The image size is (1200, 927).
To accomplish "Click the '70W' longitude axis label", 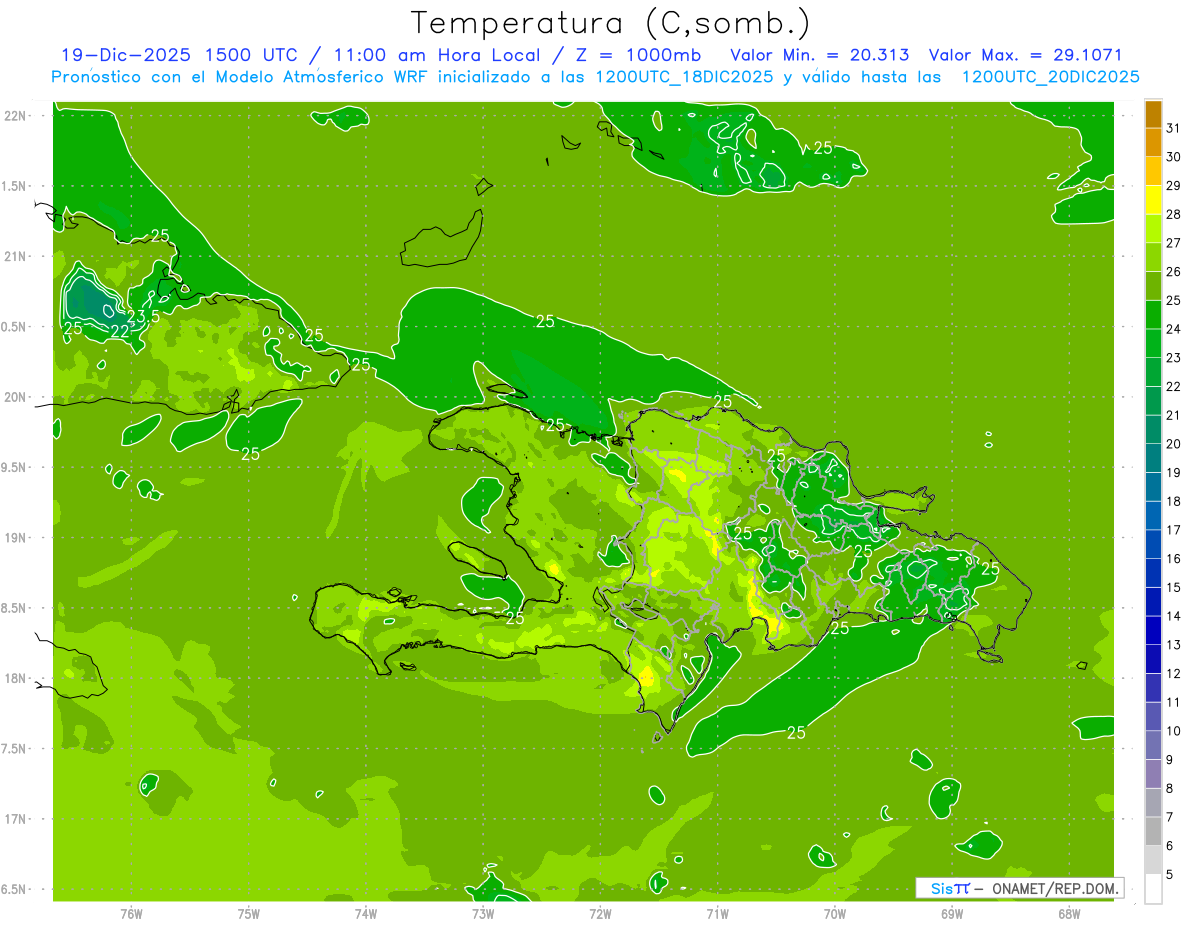I will coord(835,913).
